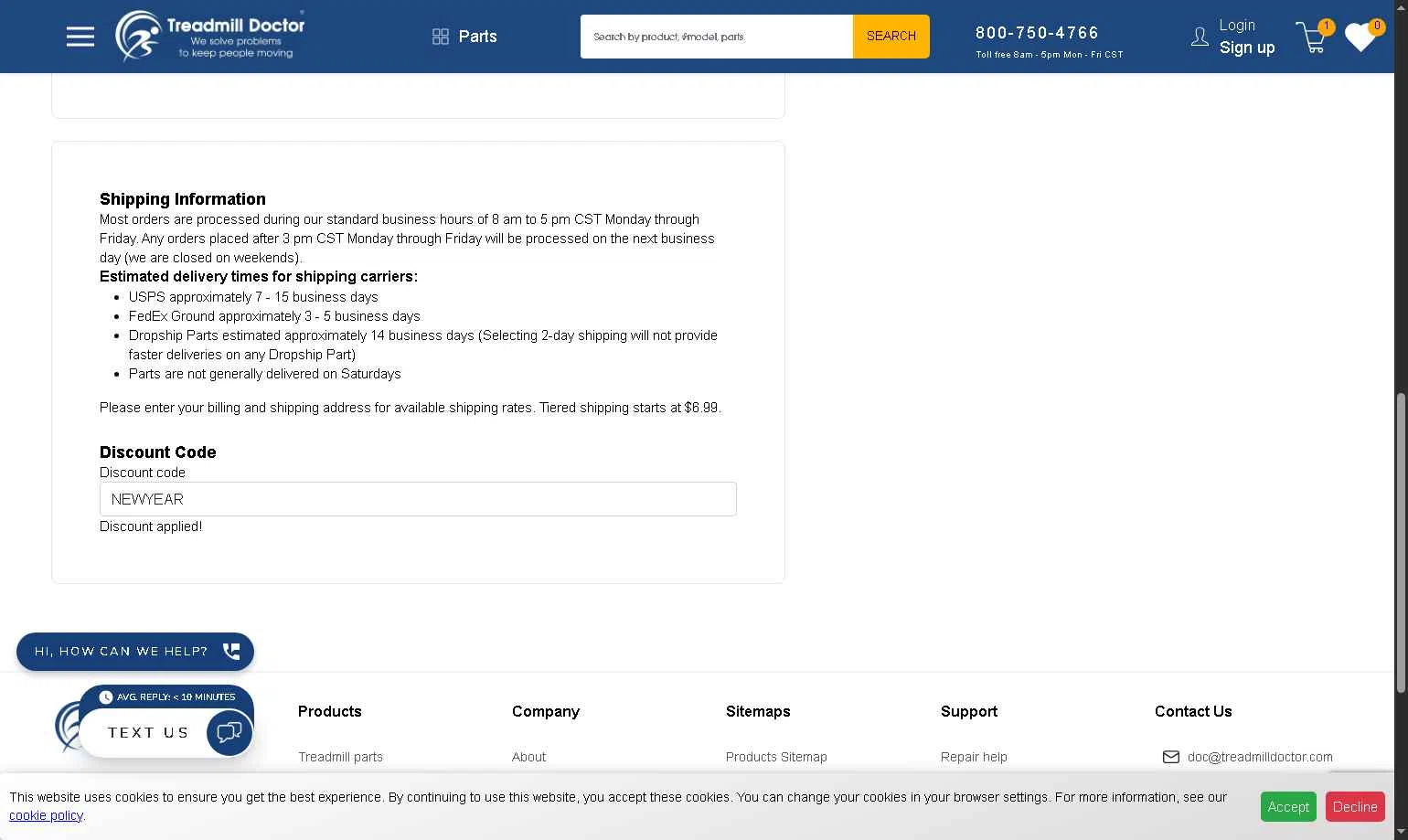Screen dimensions: 1408x840
Task: Focus the product search field
Action: pyautogui.click(x=717, y=37)
